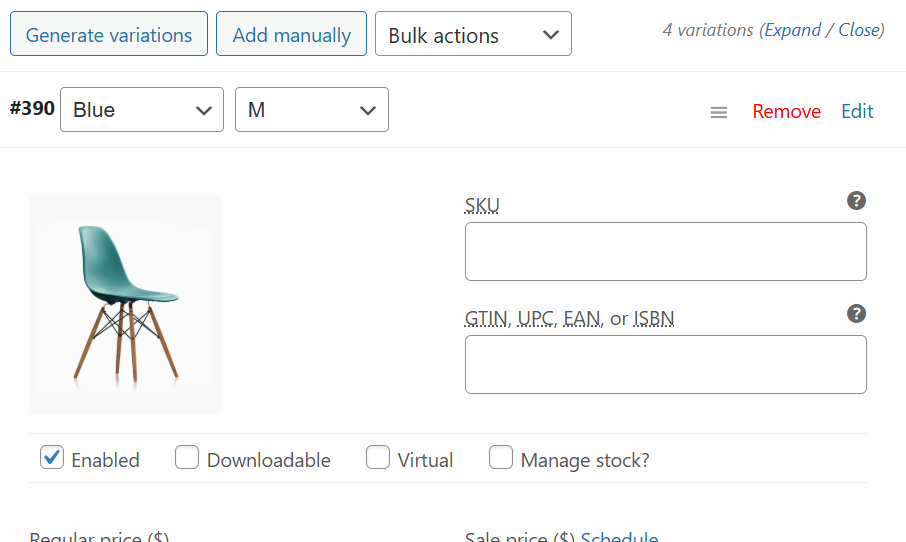Click the SKU text field
Screen dimensions: 906x542
pos(665,251)
